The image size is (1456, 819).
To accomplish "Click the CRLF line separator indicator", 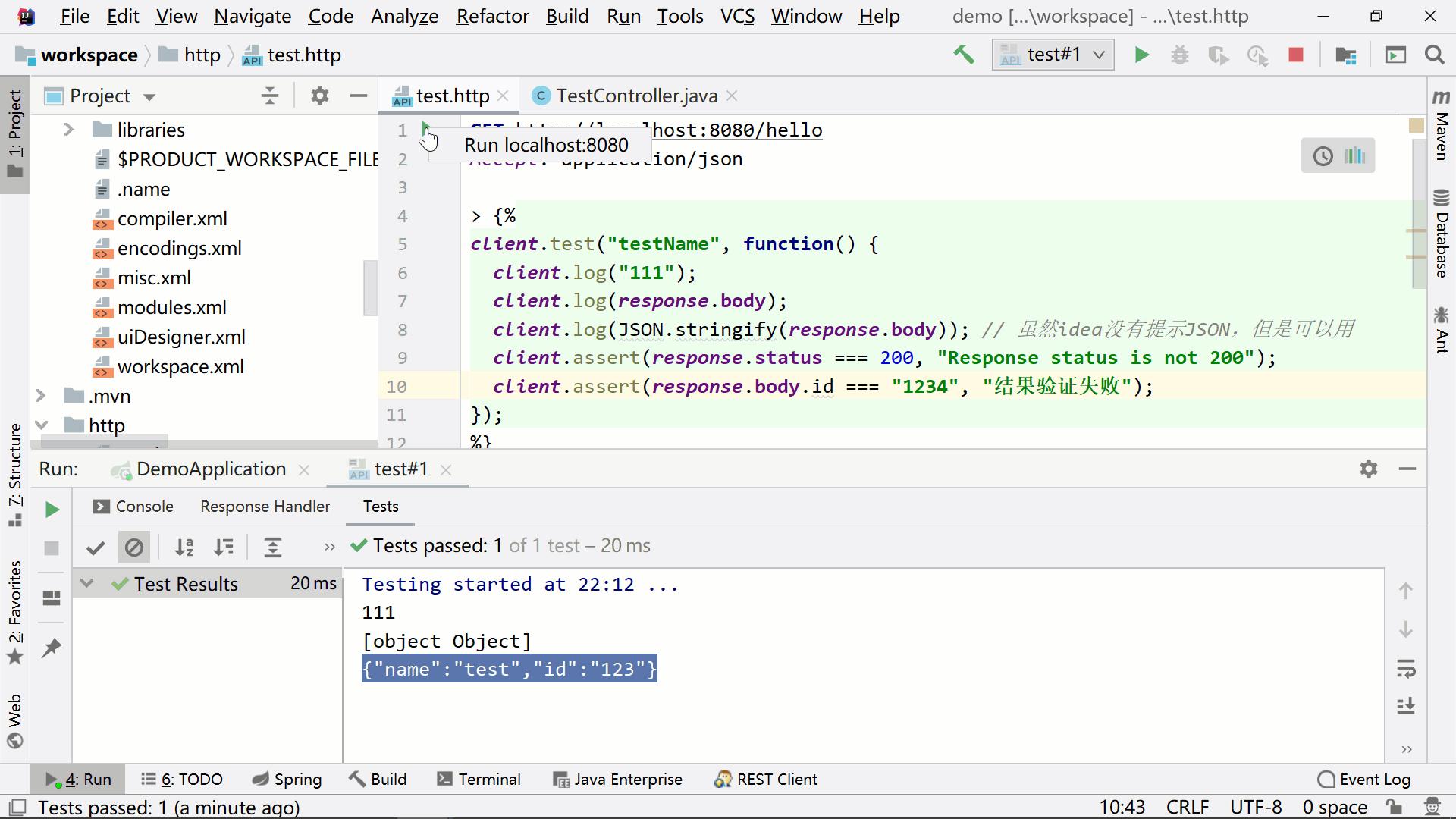I will (x=1188, y=807).
